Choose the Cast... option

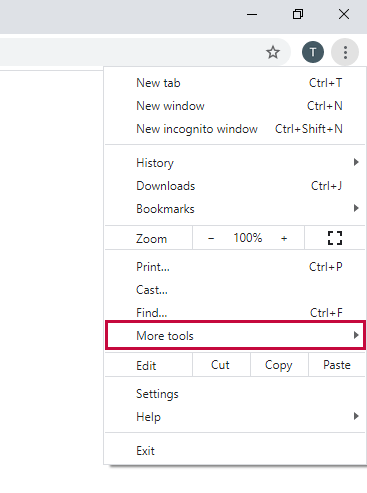[235, 290]
